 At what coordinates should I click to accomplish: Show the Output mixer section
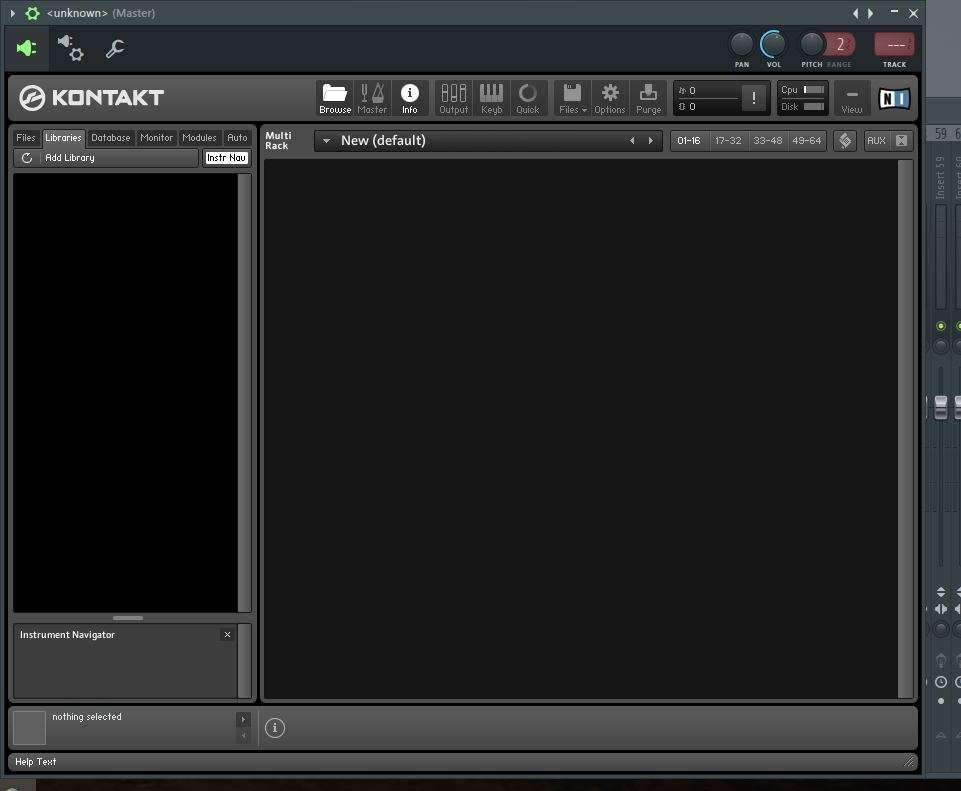[x=454, y=97]
